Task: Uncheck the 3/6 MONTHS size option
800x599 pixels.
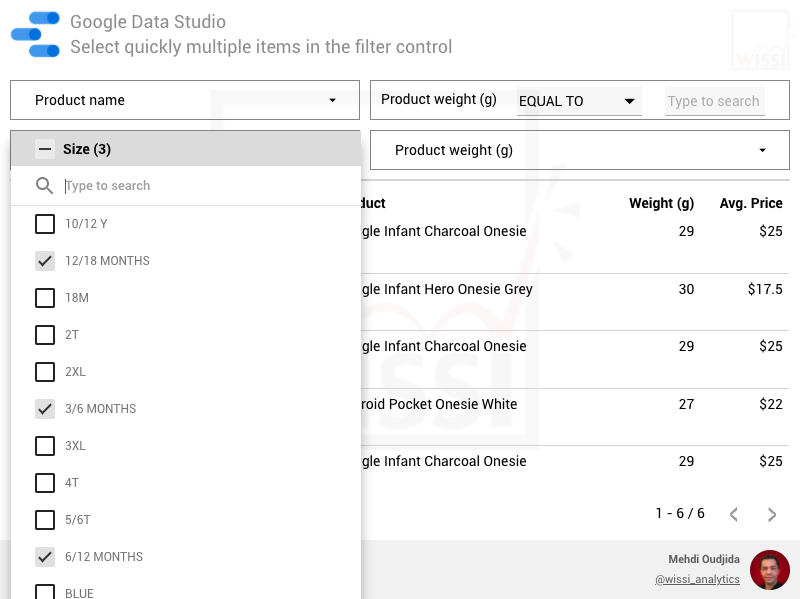Action: coord(45,409)
